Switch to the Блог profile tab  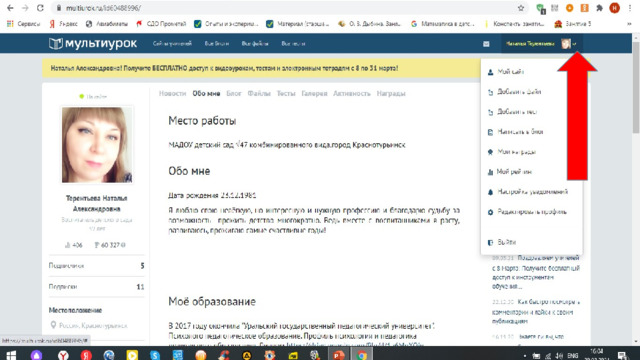pos(234,93)
